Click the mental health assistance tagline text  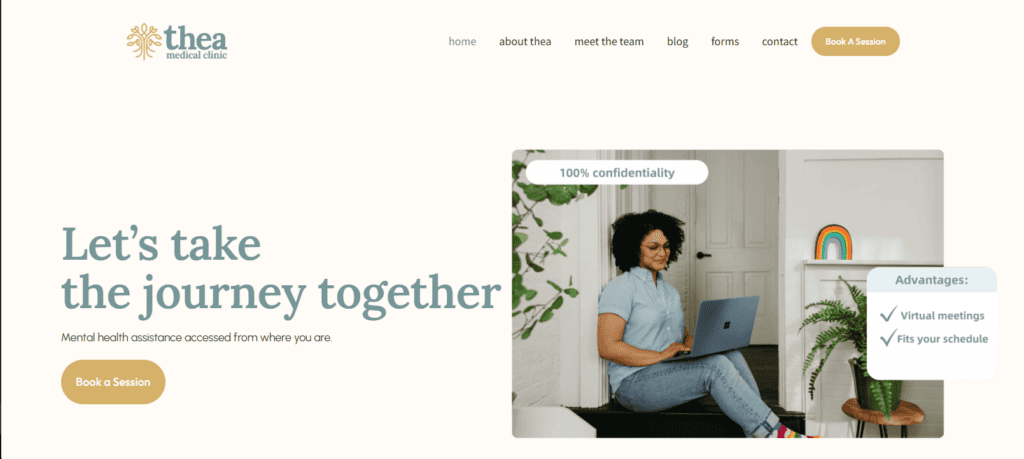pos(197,338)
